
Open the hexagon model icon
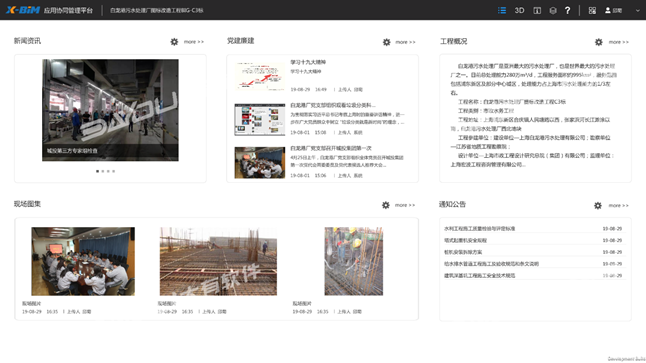click(x=553, y=11)
